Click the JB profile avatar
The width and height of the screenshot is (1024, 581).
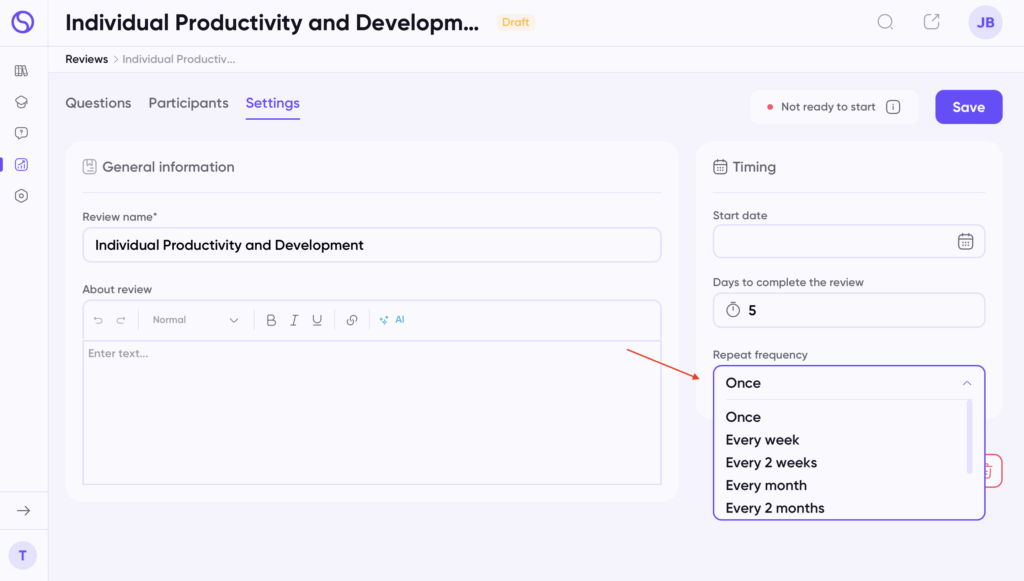[x=985, y=22]
